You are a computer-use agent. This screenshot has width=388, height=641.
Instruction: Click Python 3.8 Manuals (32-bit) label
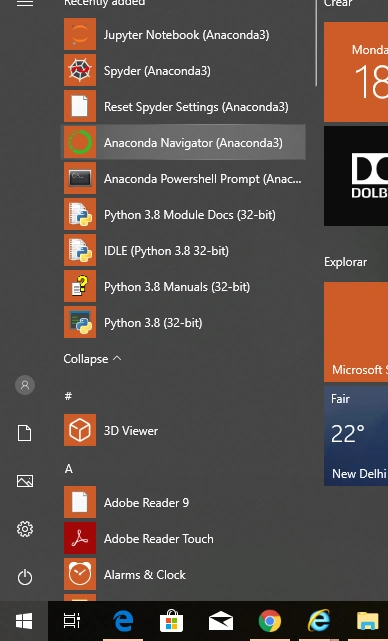pos(177,287)
